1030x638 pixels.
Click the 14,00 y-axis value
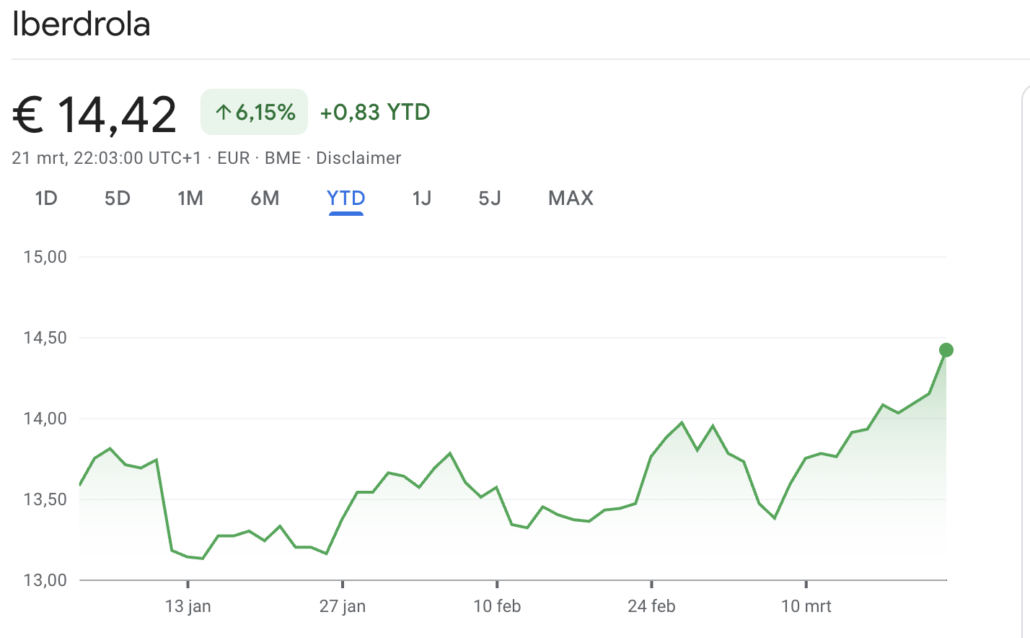[x=45, y=419]
